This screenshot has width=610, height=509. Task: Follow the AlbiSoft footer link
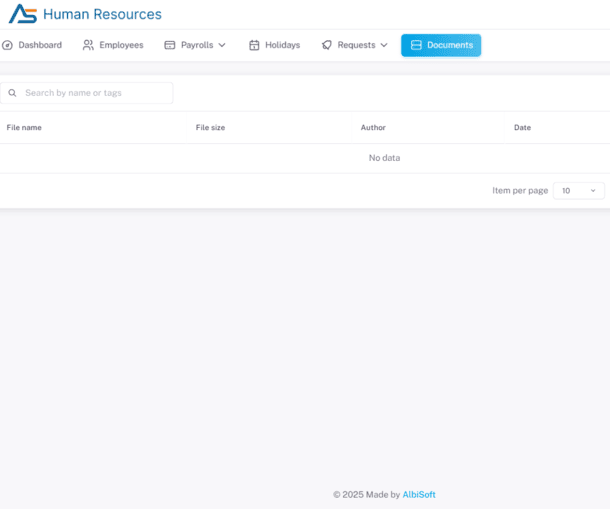[419, 494]
